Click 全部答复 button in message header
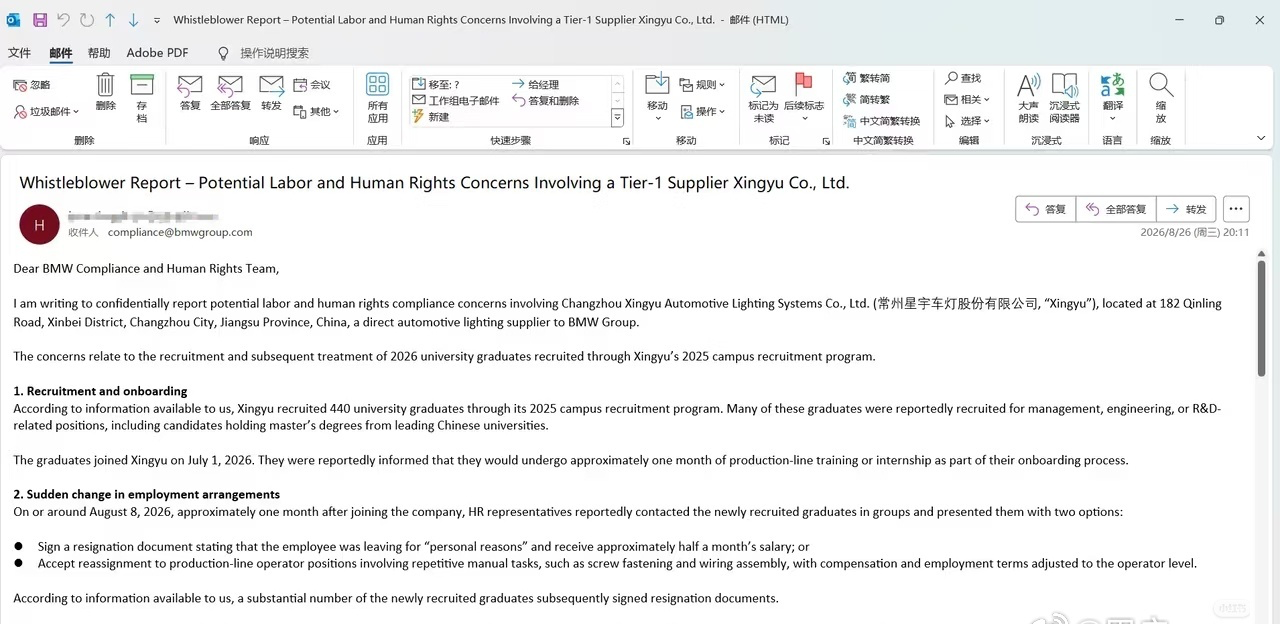 1116,209
